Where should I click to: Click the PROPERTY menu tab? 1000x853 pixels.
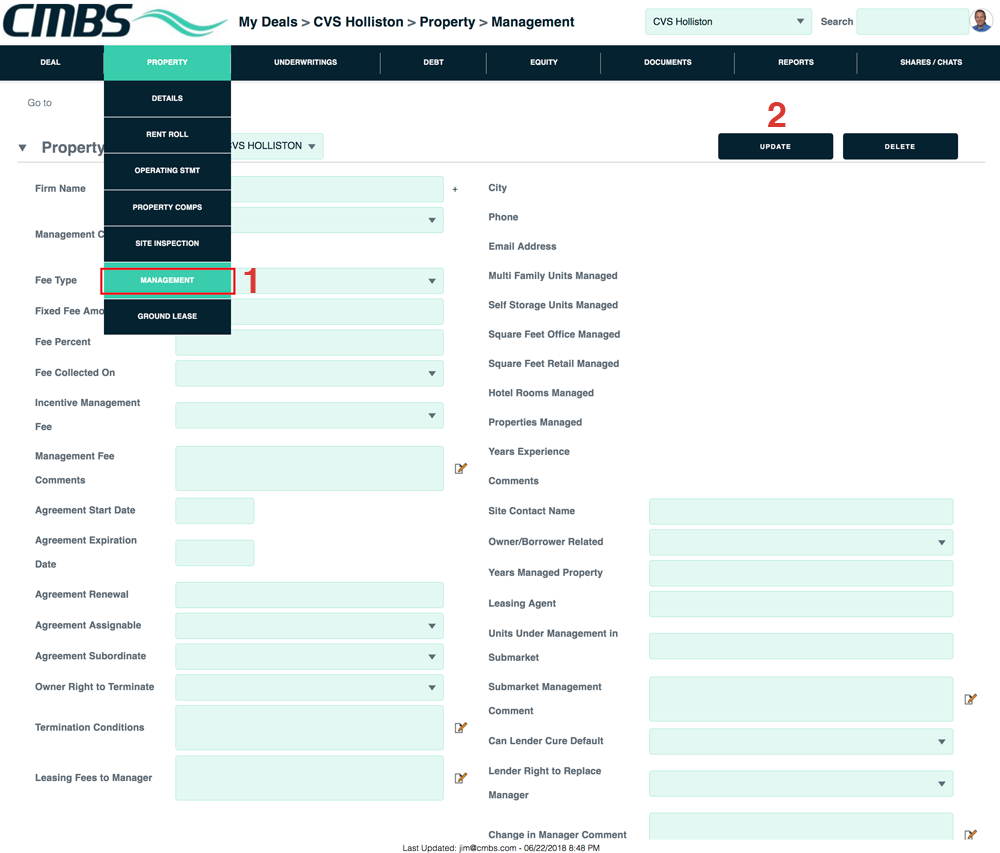167,62
